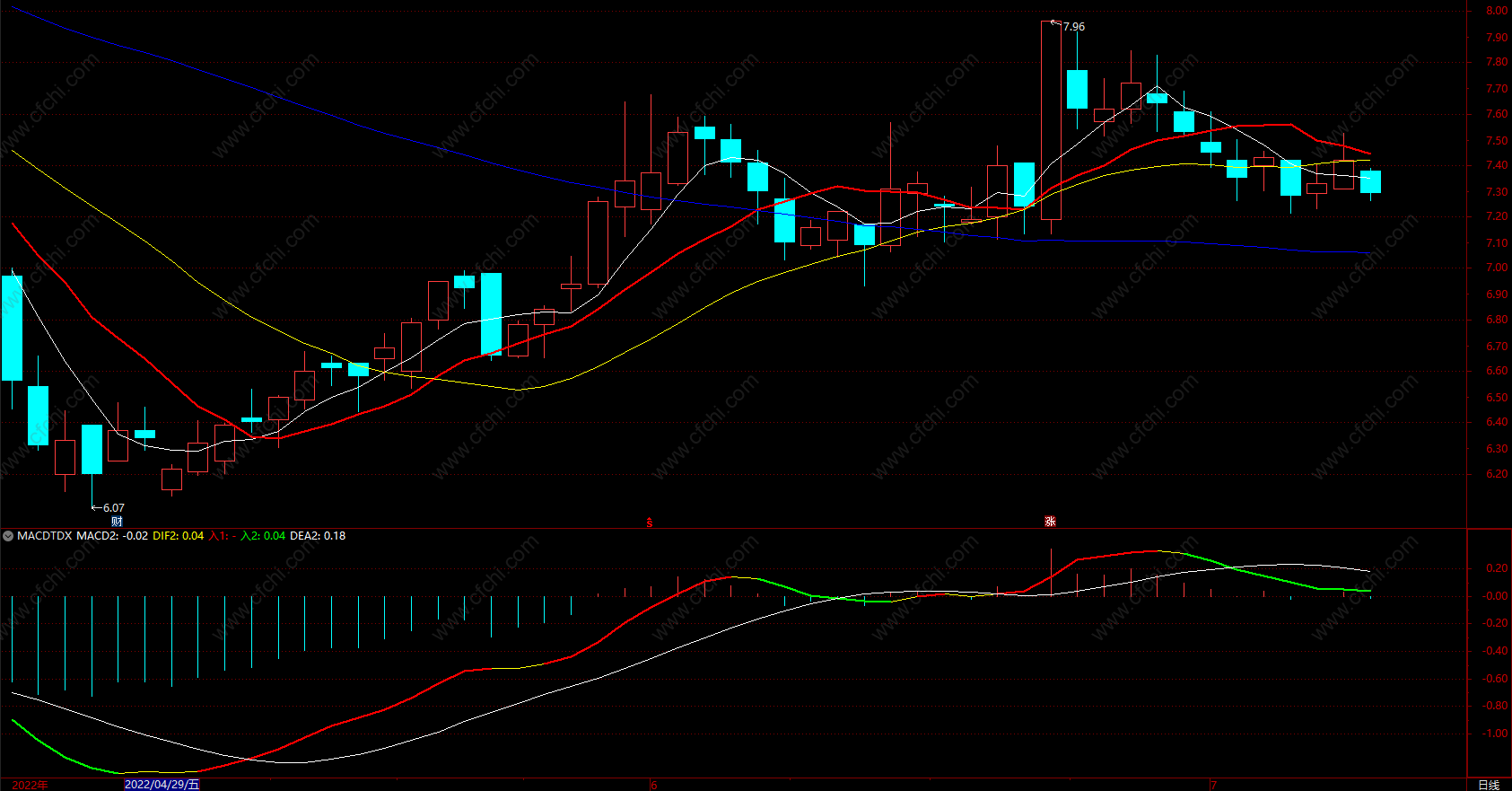Click the -1.00 MACD axis label
Screen dimensions: 1512x791
[1495, 734]
